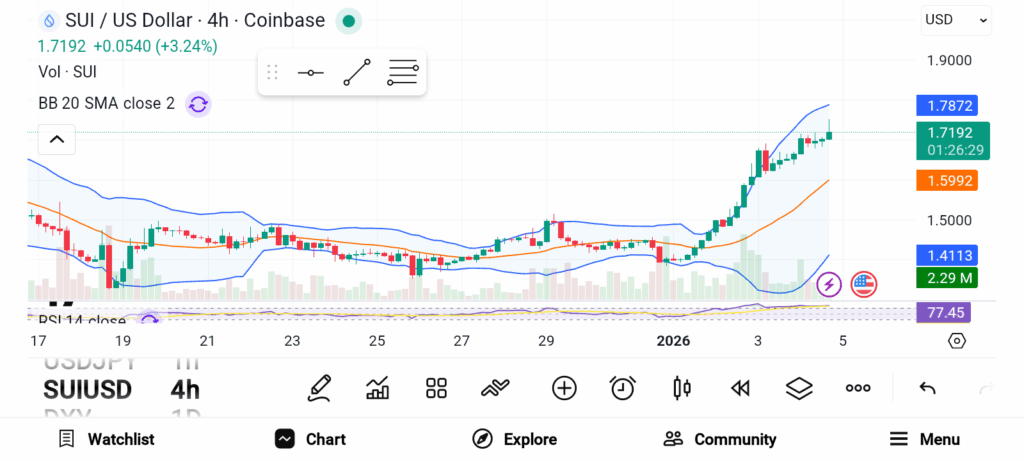Open the indicators chart icon
1024x461 pixels.
click(x=378, y=388)
